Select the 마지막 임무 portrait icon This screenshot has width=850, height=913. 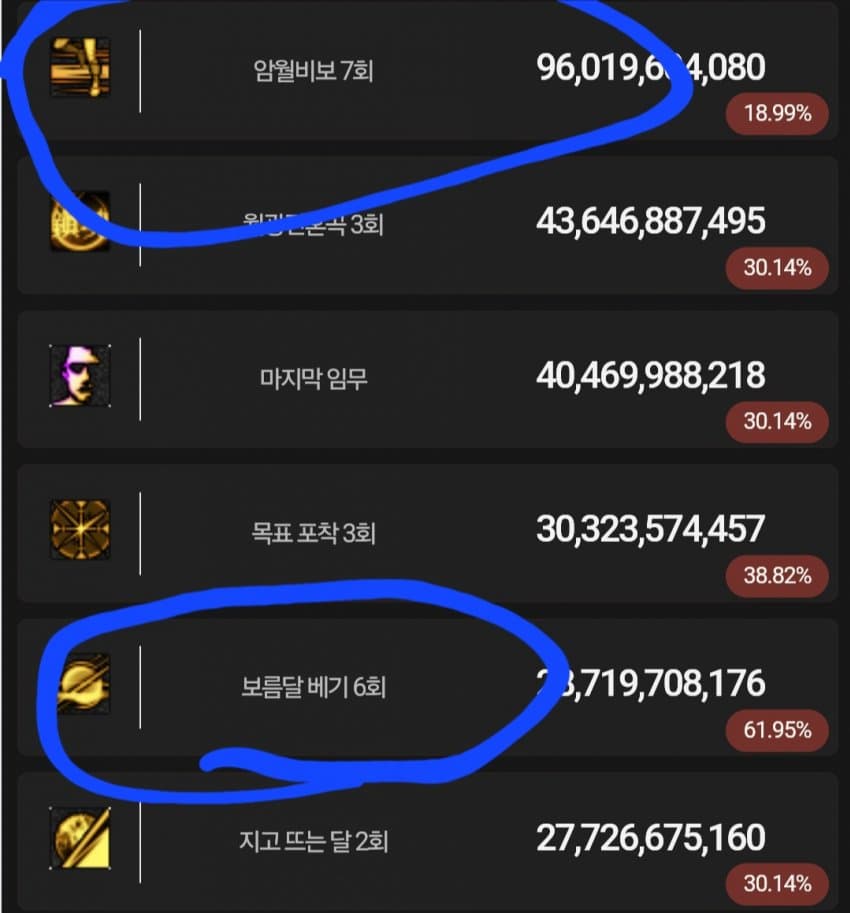coord(80,376)
